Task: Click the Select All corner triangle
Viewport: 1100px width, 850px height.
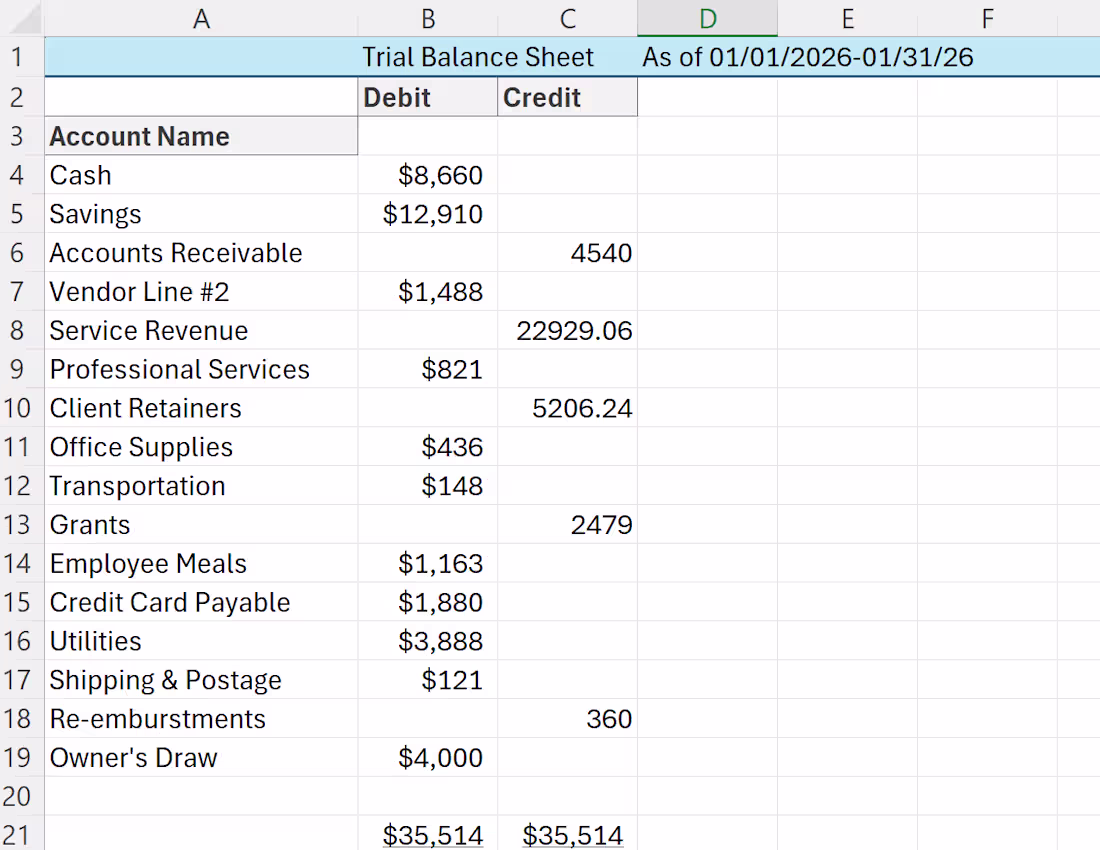Action: tap(22, 18)
